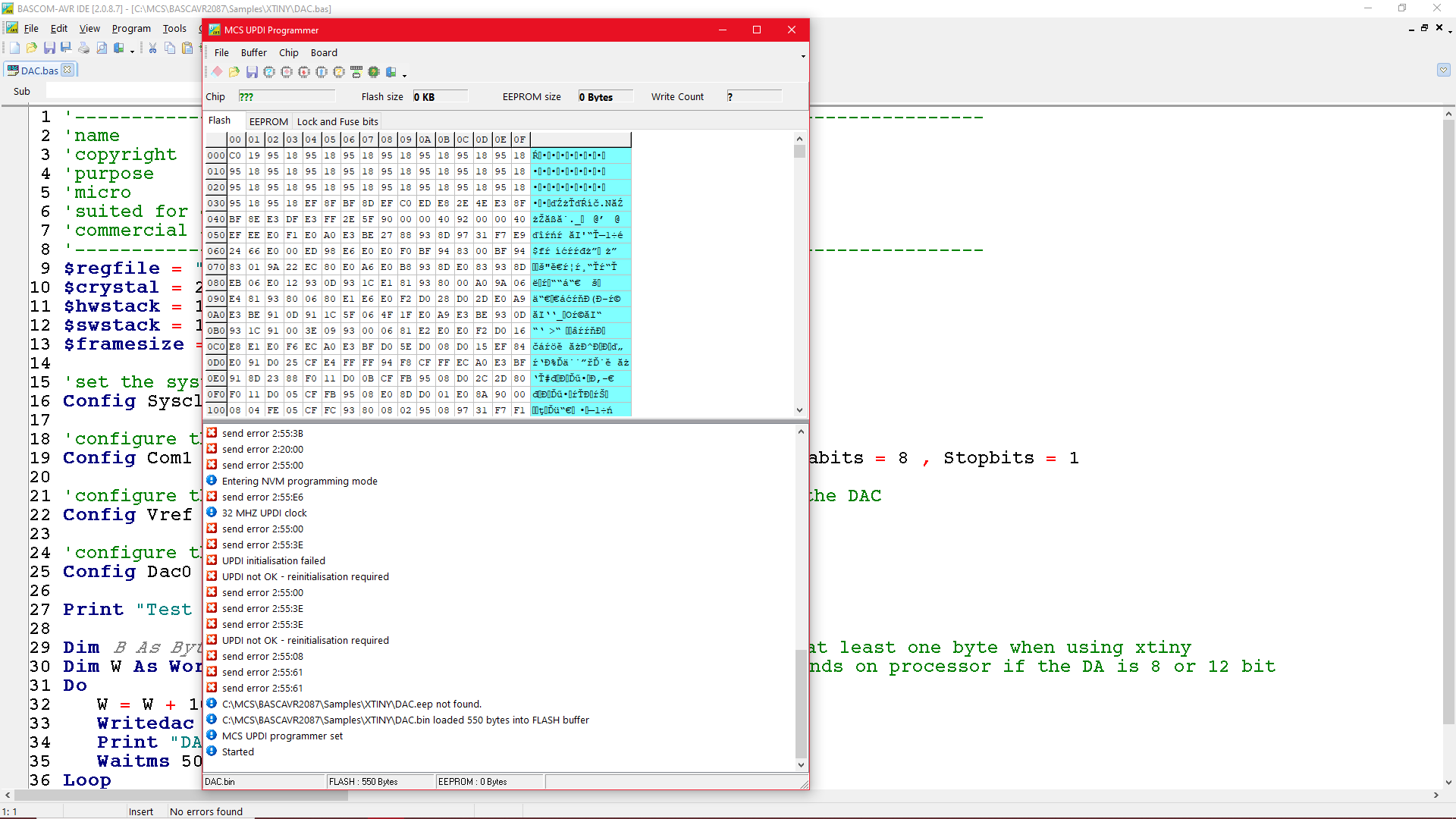The image size is (1456, 819).
Task: Open print preview in IDE toolbar
Action: pyautogui.click(x=102, y=48)
